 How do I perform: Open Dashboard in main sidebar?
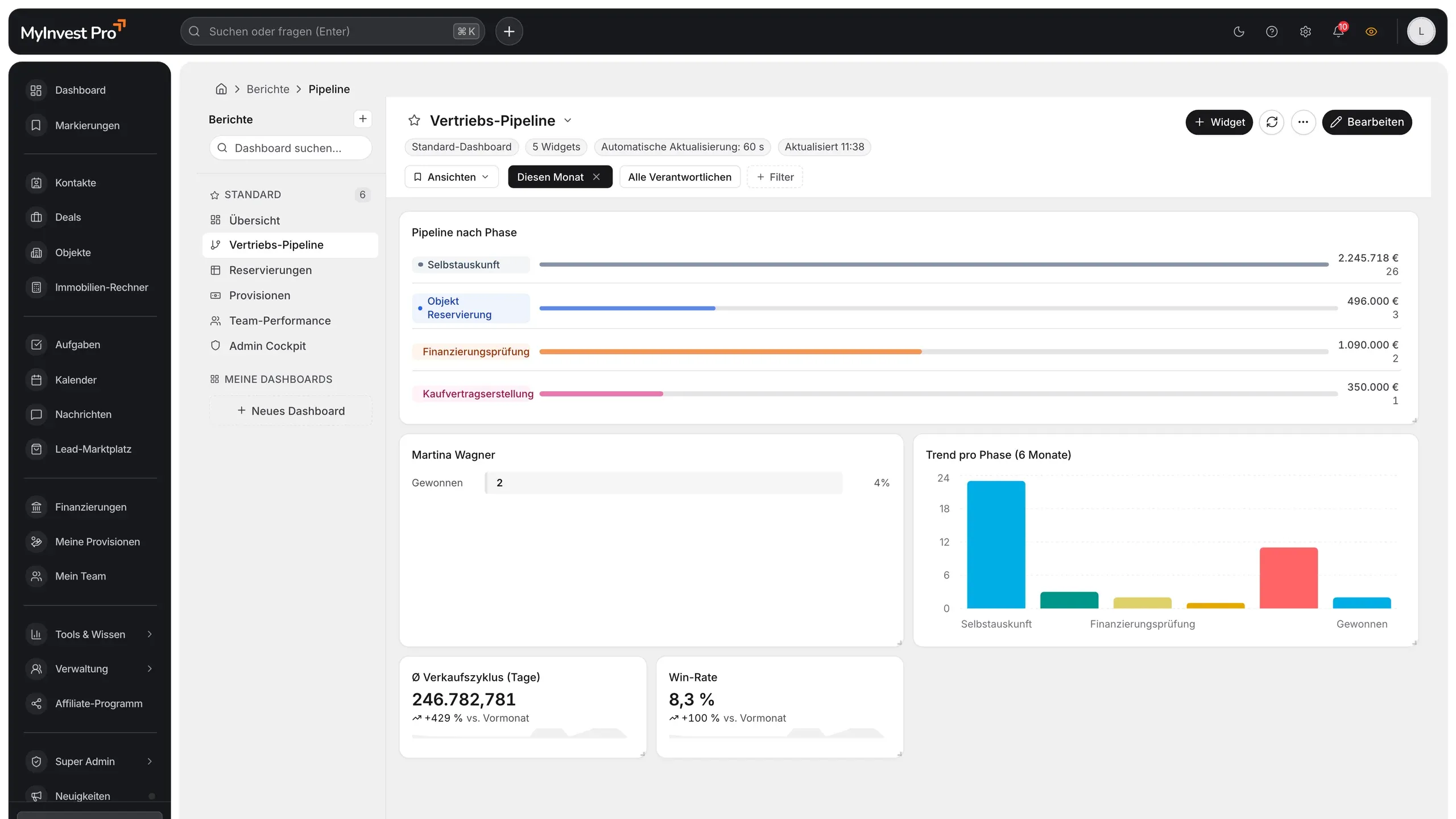point(90,90)
